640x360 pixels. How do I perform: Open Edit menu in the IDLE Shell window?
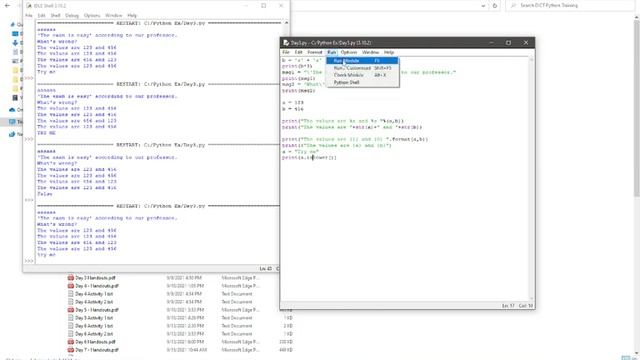42,16
